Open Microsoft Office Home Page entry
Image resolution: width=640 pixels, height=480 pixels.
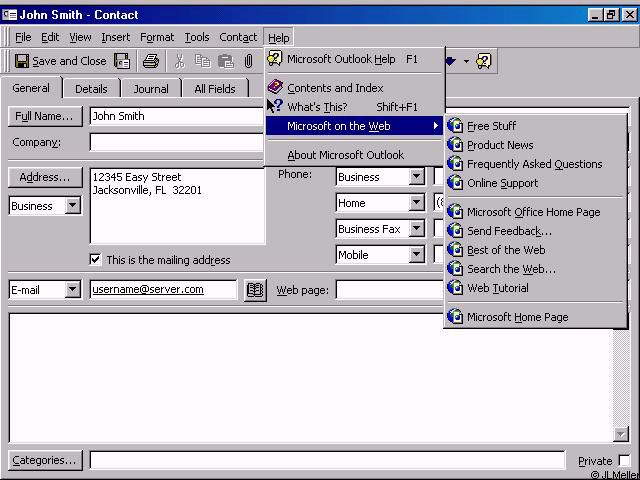(535, 212)
